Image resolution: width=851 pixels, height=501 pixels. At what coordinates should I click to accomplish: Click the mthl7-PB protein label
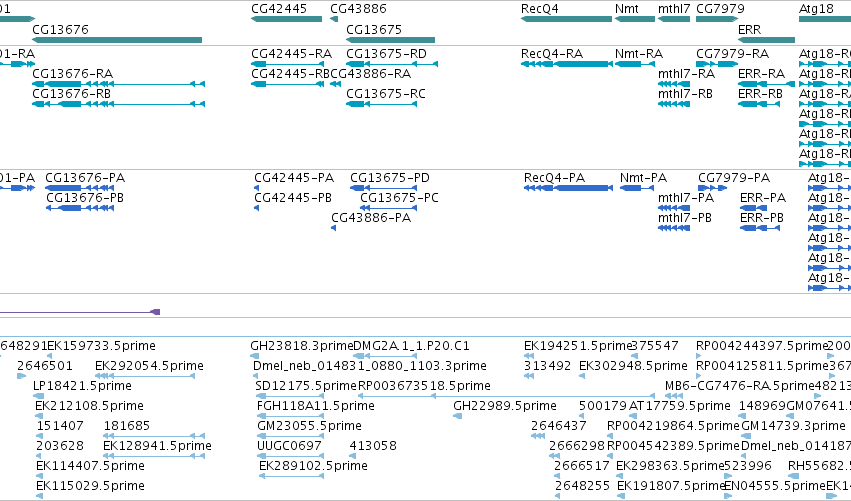pos(685,218)
